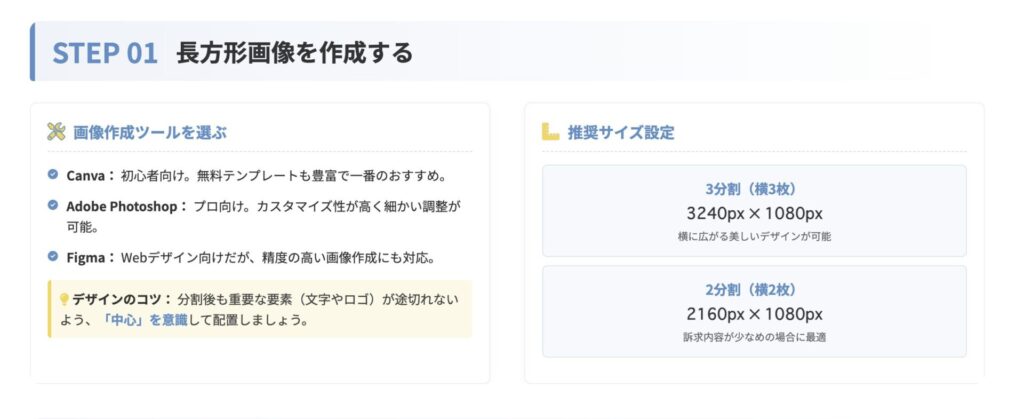Click the 3分割（横3枚） card title
Viewport: 1024px width, 419px height.
[754, 189]
